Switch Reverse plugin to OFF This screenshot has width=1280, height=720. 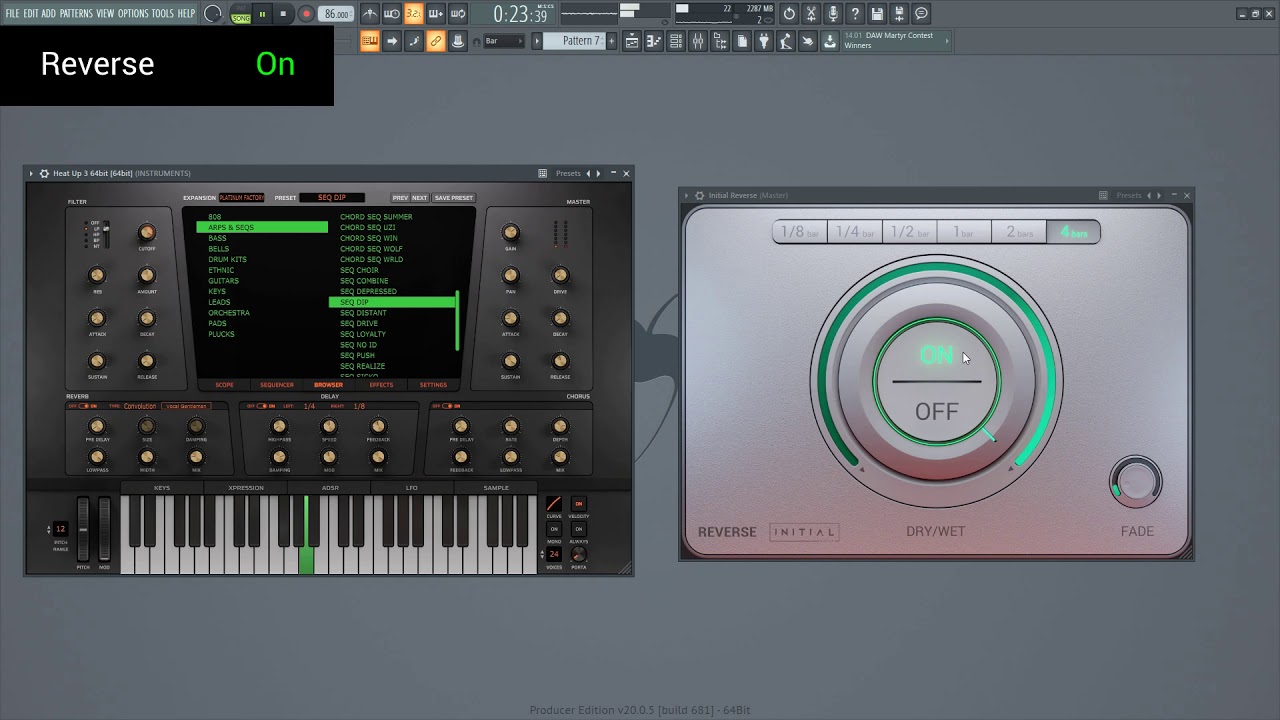coord(936,411)
